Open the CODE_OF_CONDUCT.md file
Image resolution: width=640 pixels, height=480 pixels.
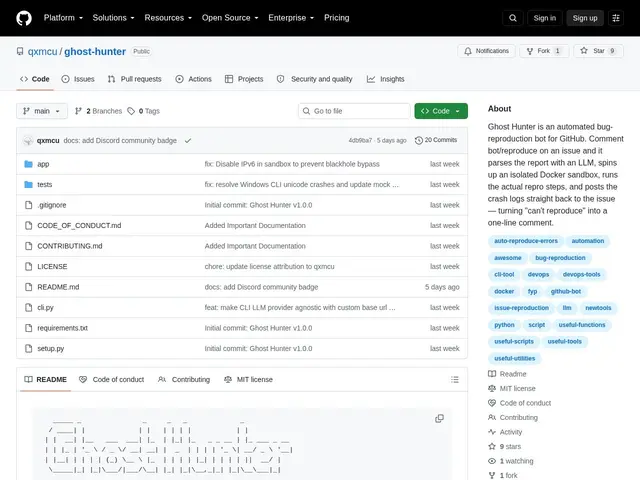tap(79, 225)
